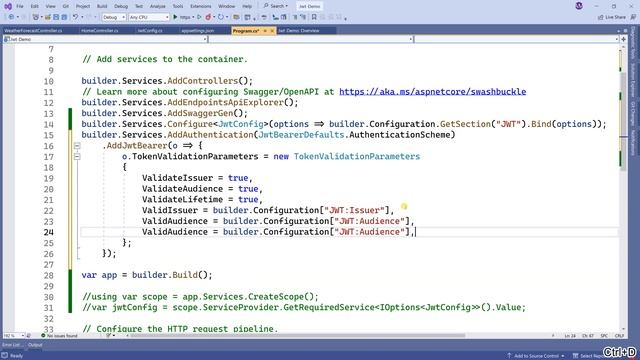Open the member navigation dropdown on right

[516, 39]
